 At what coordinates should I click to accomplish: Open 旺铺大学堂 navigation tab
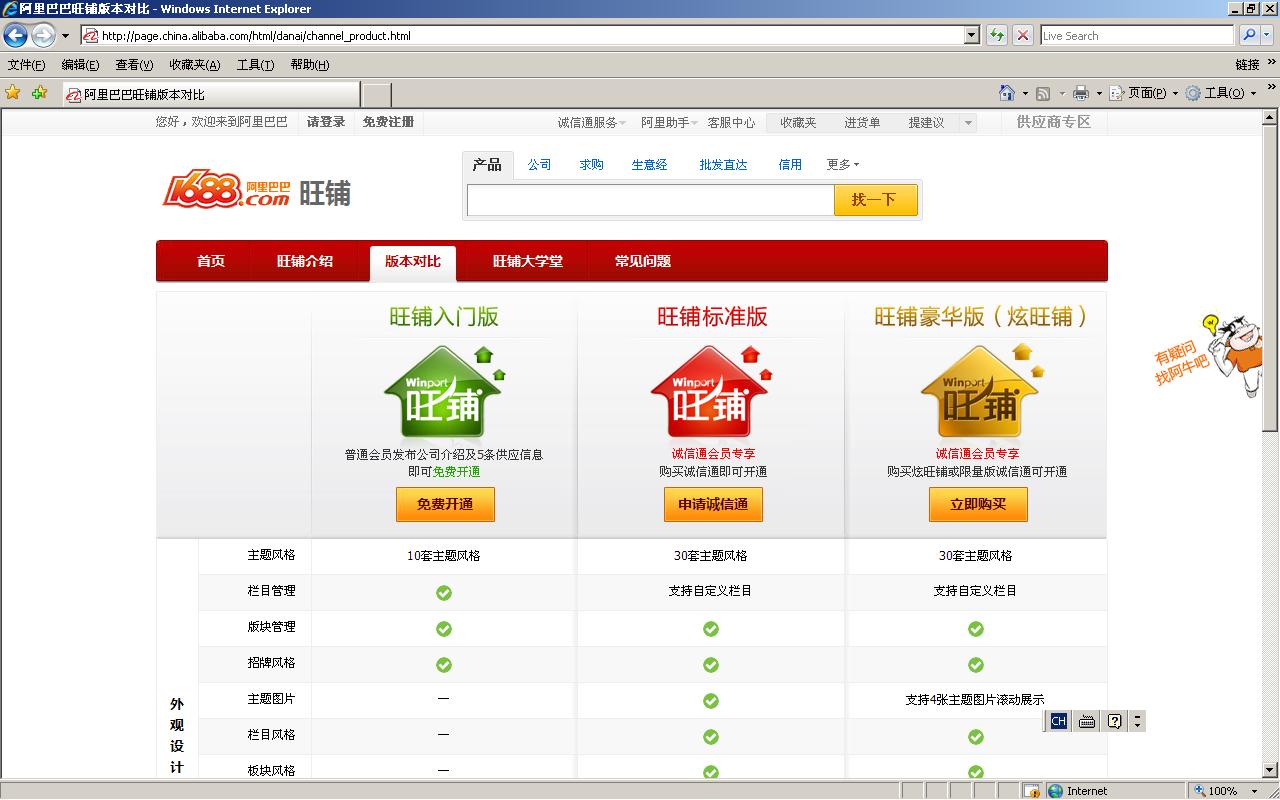(x=528, y=261)
